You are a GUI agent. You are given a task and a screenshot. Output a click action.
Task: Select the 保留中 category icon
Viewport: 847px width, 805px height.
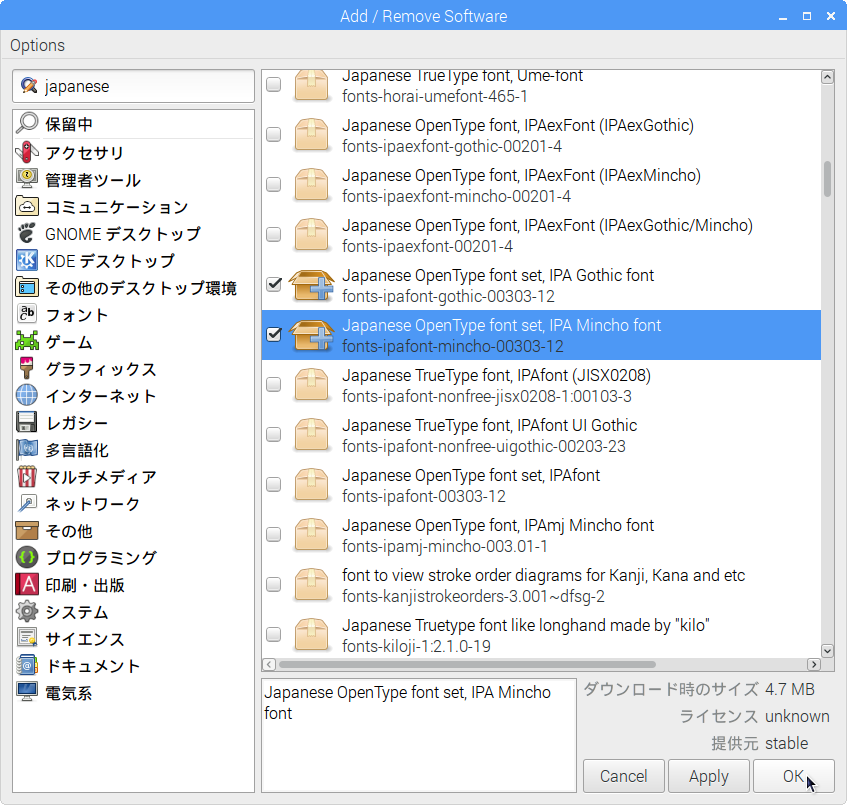(27, 124)
